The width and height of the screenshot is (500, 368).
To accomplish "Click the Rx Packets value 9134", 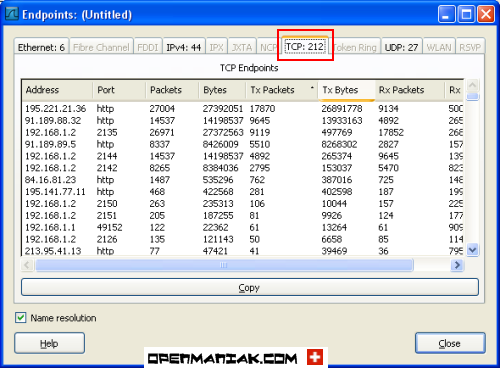I will (388, 109).
